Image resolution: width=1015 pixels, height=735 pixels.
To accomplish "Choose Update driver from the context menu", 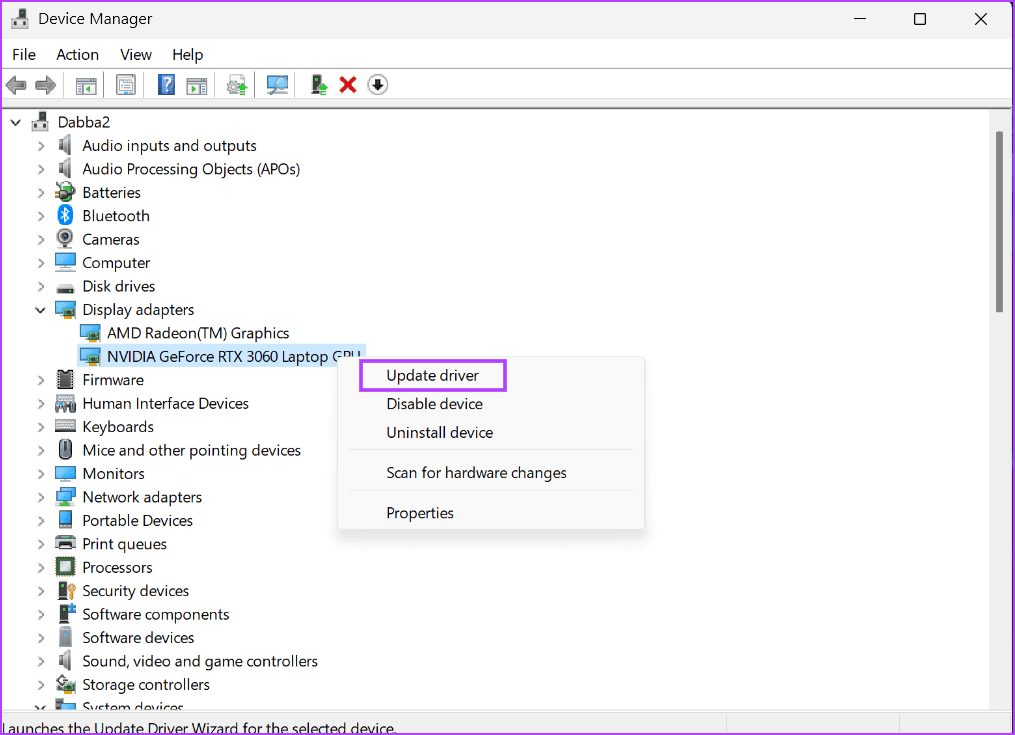I will pyautogui.click(x=432, y=375).
